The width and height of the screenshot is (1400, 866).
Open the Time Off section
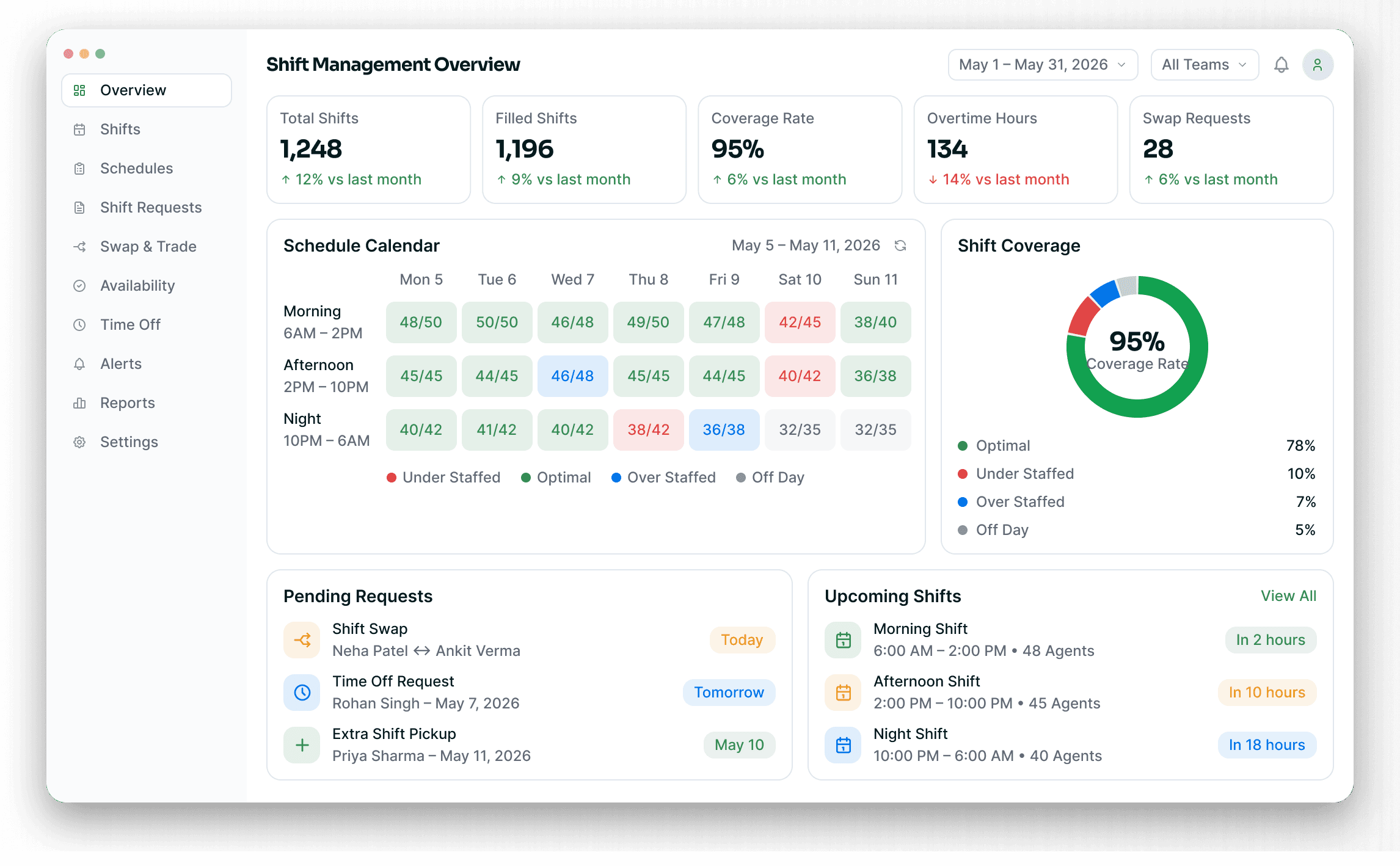click(147, 325)
